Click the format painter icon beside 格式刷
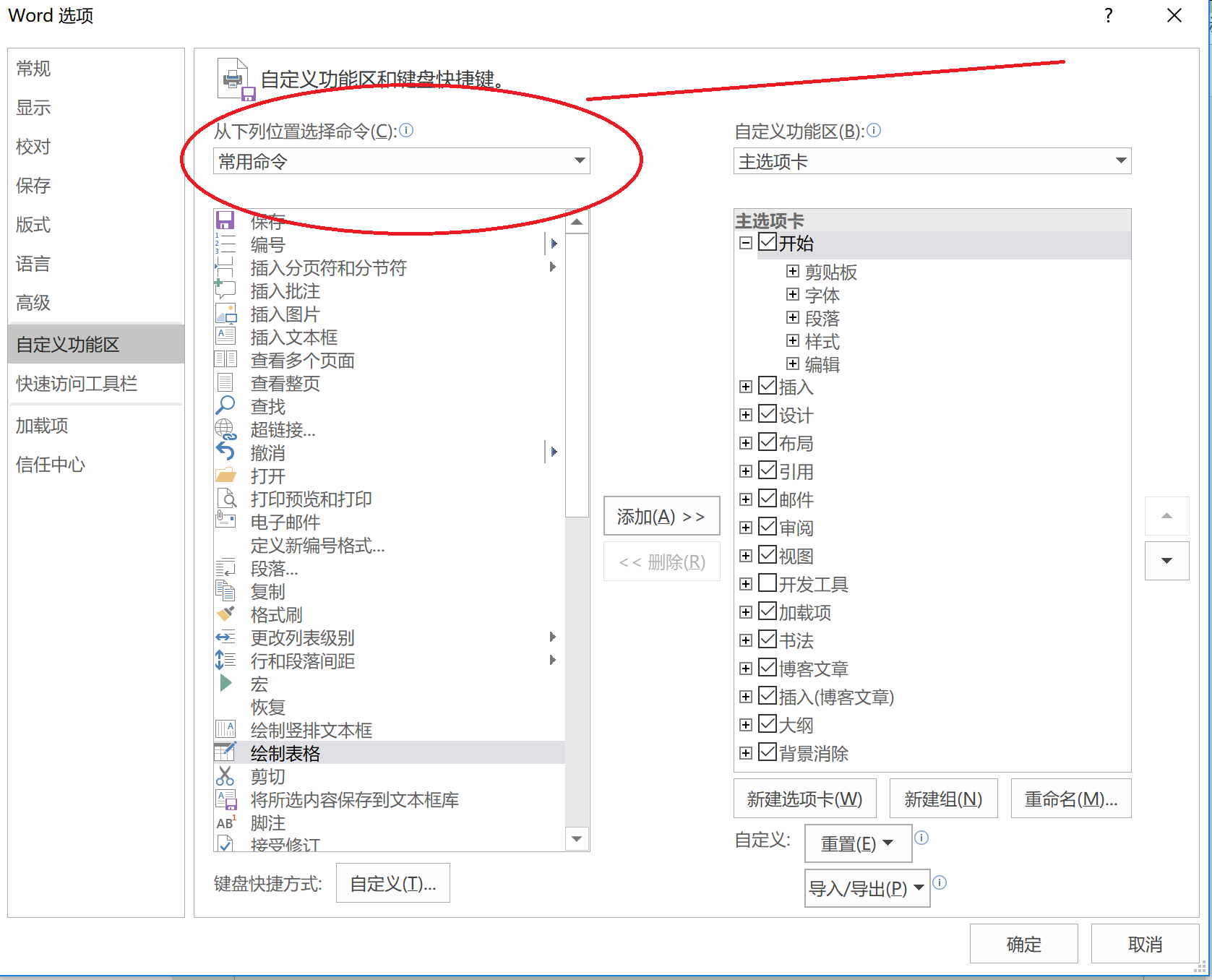The height and width of the screenshot is (980, 1212). click(x=225, y=614)
